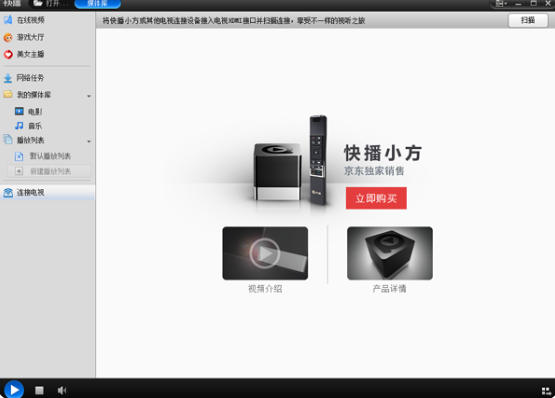
Task: Open 网络任务 download tasks
Action: tap(24, 78)
